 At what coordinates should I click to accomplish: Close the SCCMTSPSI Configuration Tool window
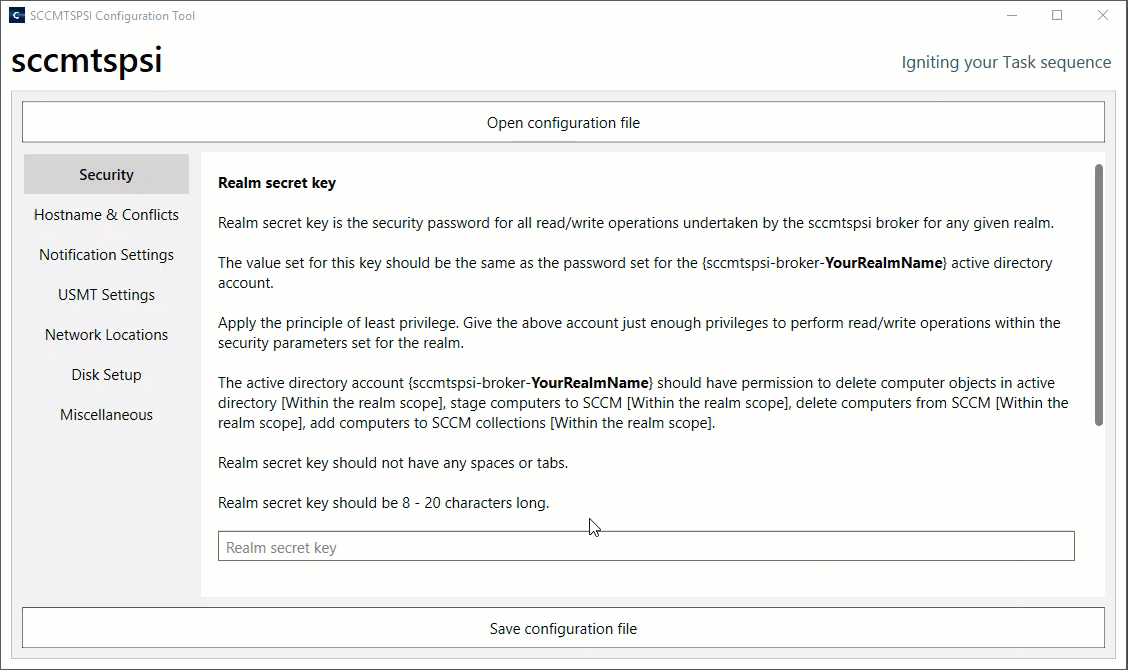tap(1103, 16)
